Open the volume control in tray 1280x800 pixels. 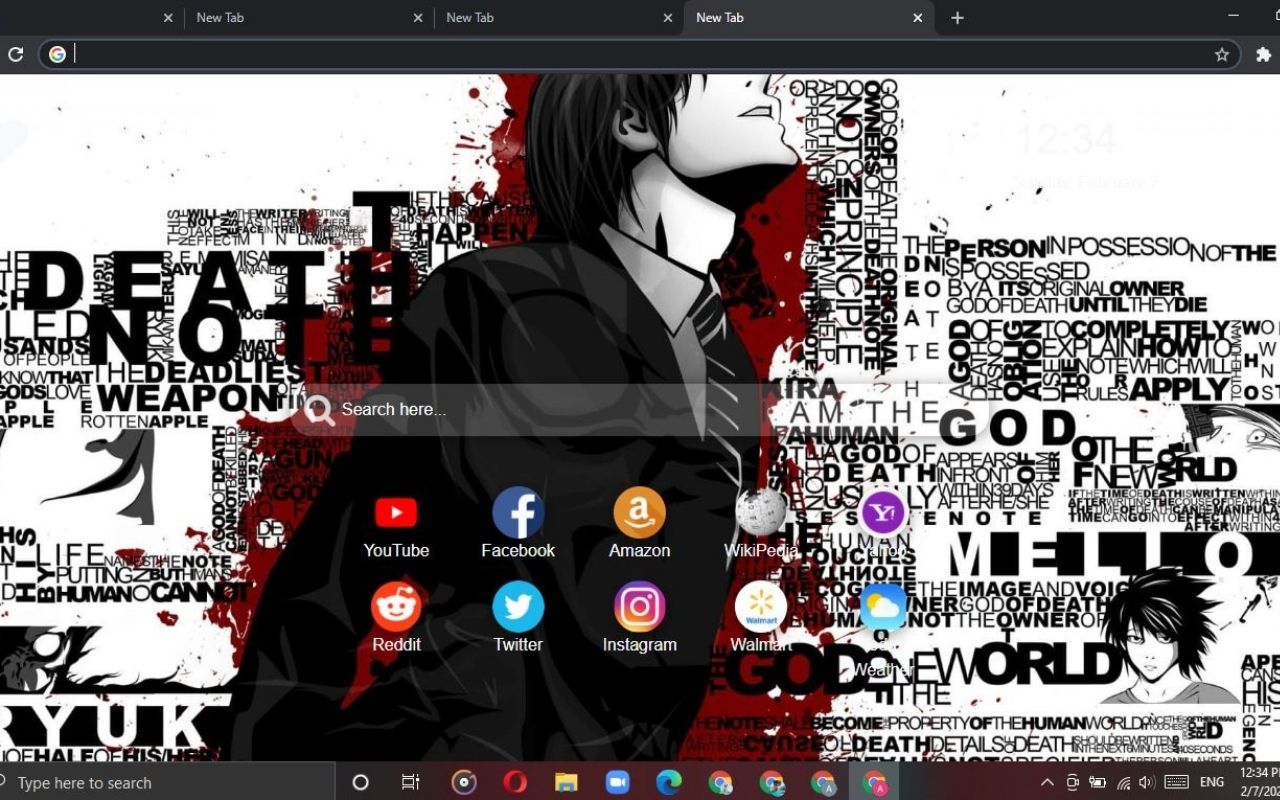click(1146, 782)
